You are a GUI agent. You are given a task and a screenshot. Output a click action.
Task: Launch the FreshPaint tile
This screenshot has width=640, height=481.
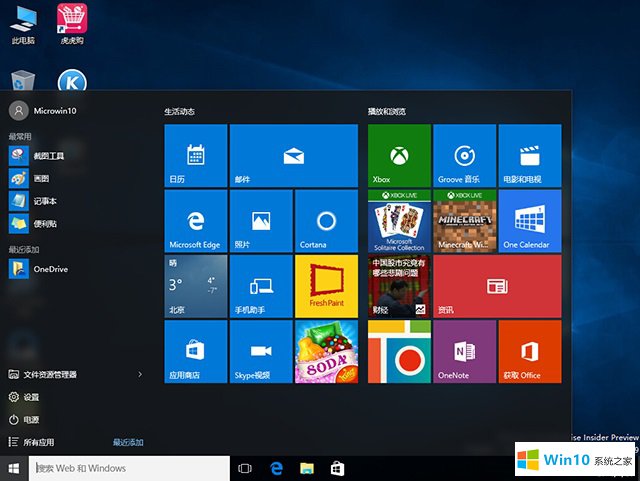tap(326, 286)
